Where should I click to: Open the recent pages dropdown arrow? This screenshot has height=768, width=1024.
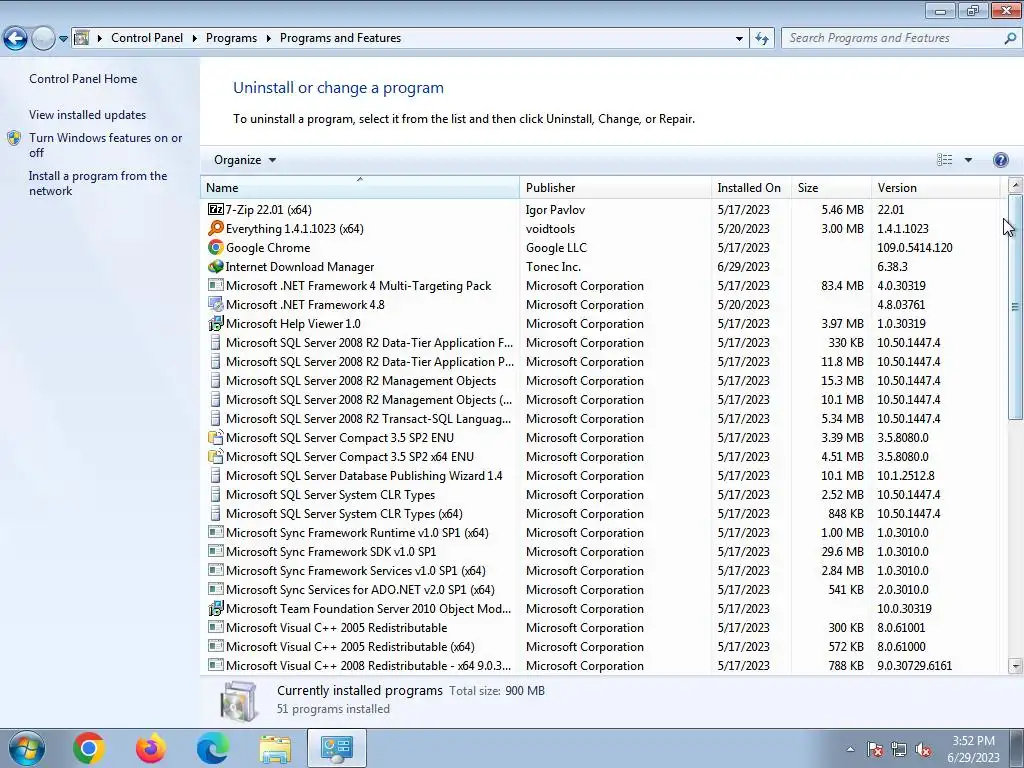[63, 39]
